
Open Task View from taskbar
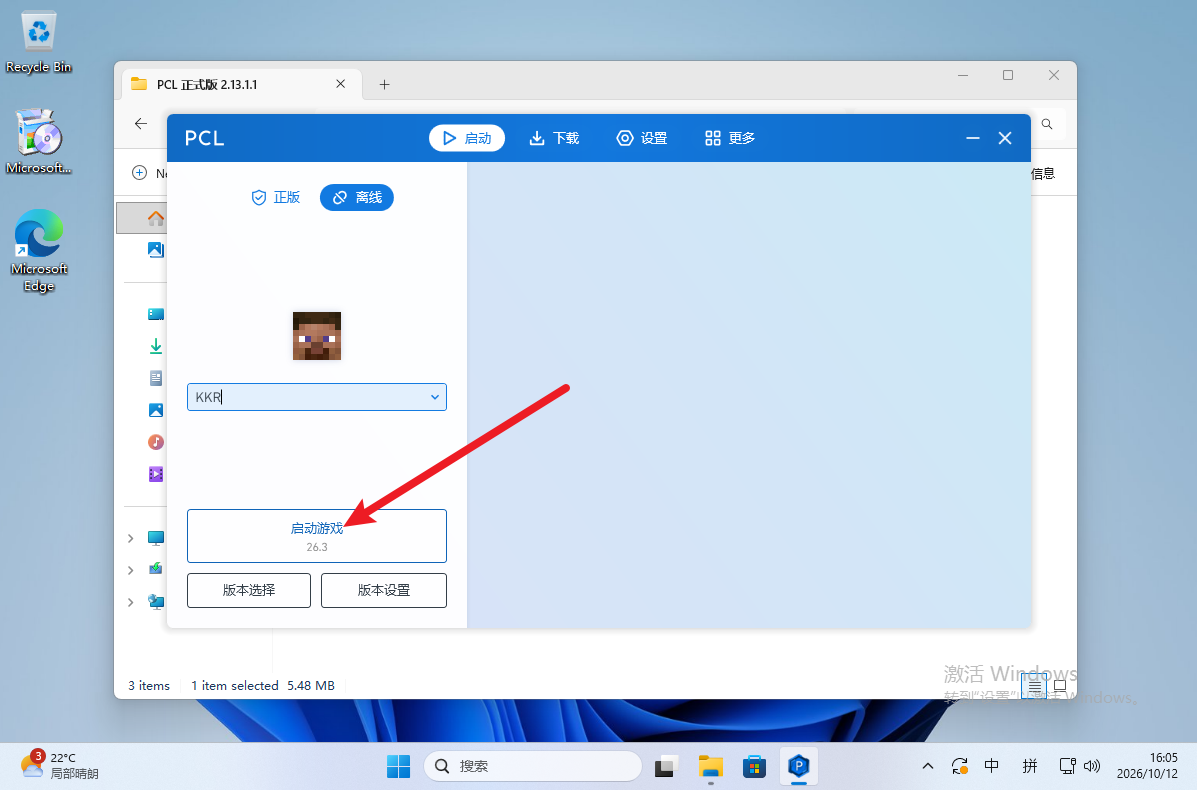coord(666,766)
